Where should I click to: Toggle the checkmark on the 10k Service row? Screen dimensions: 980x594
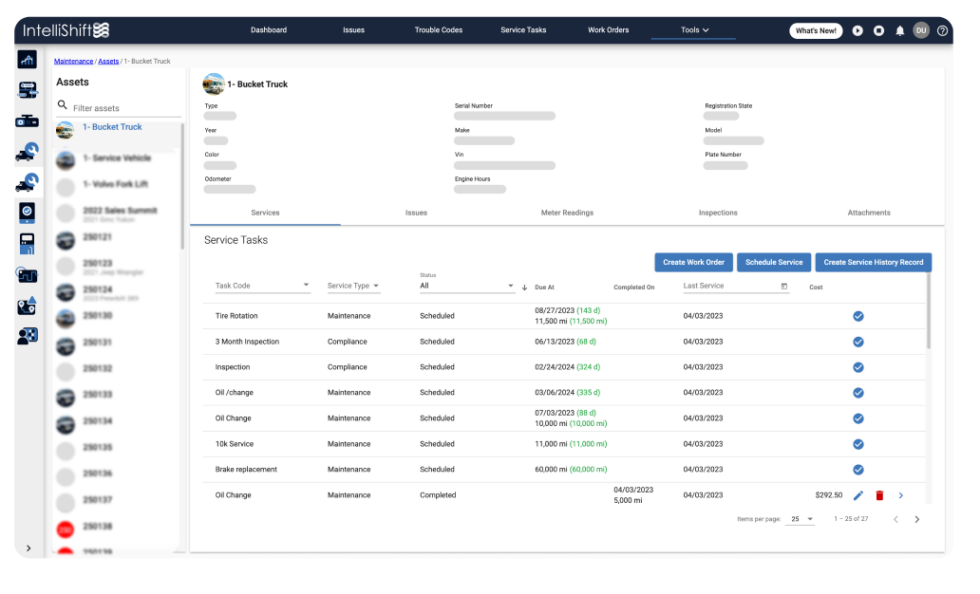tap(857, 443)
